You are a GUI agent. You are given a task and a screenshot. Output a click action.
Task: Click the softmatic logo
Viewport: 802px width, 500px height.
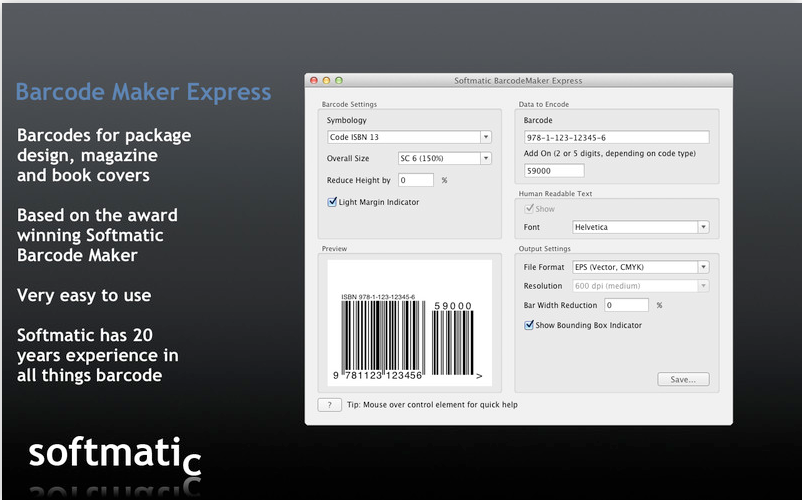click(x=115, y=456)
